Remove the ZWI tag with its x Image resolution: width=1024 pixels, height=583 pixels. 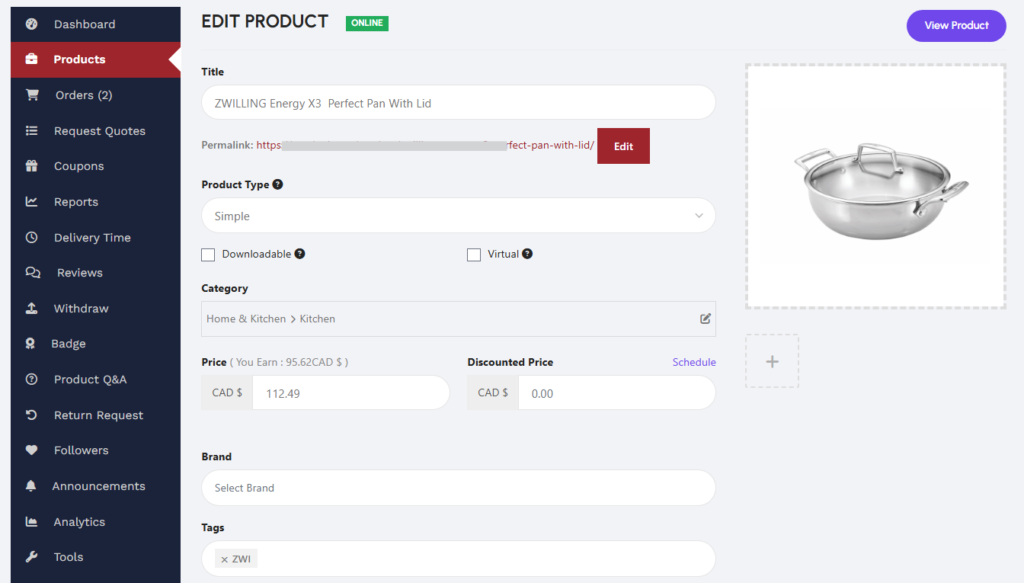pyautogui.click(x=224, y=559)
